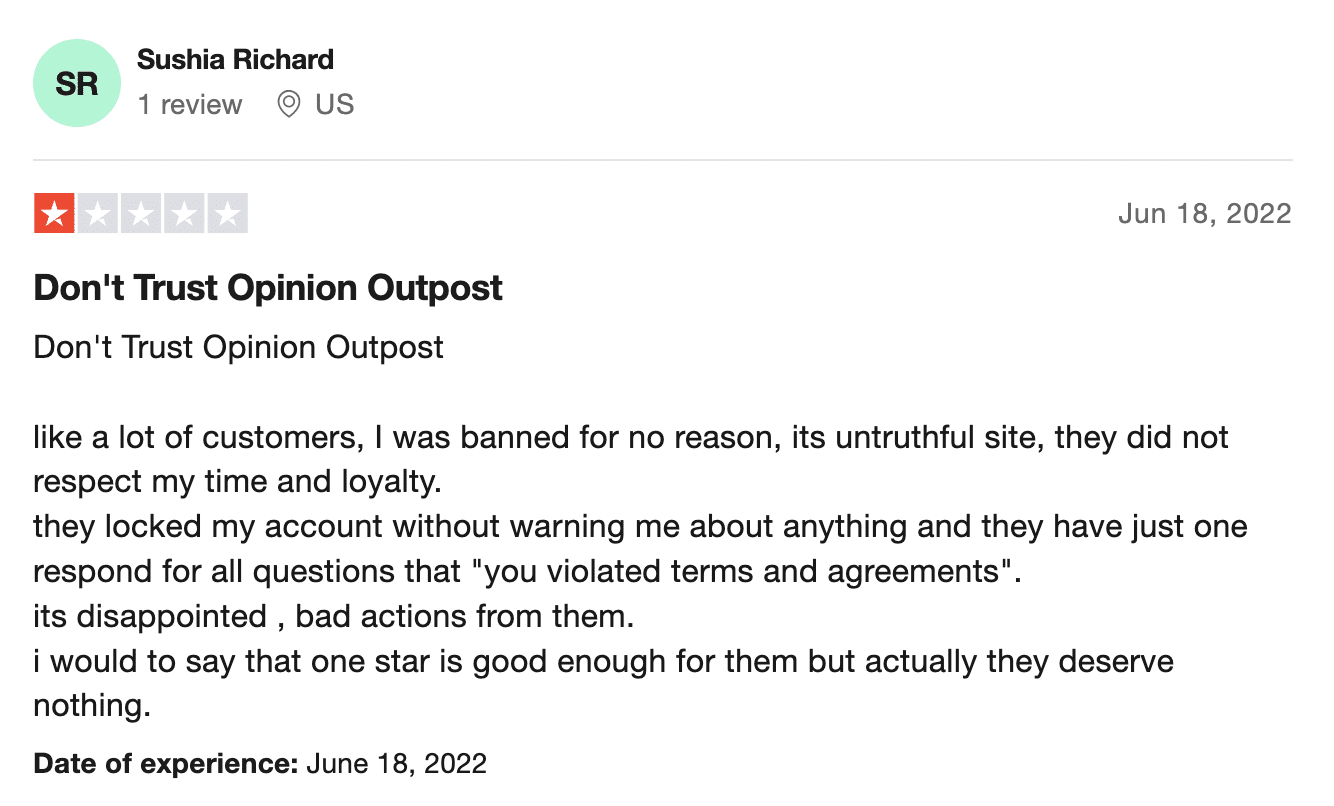Click the fifth grey star

point(227,213)
